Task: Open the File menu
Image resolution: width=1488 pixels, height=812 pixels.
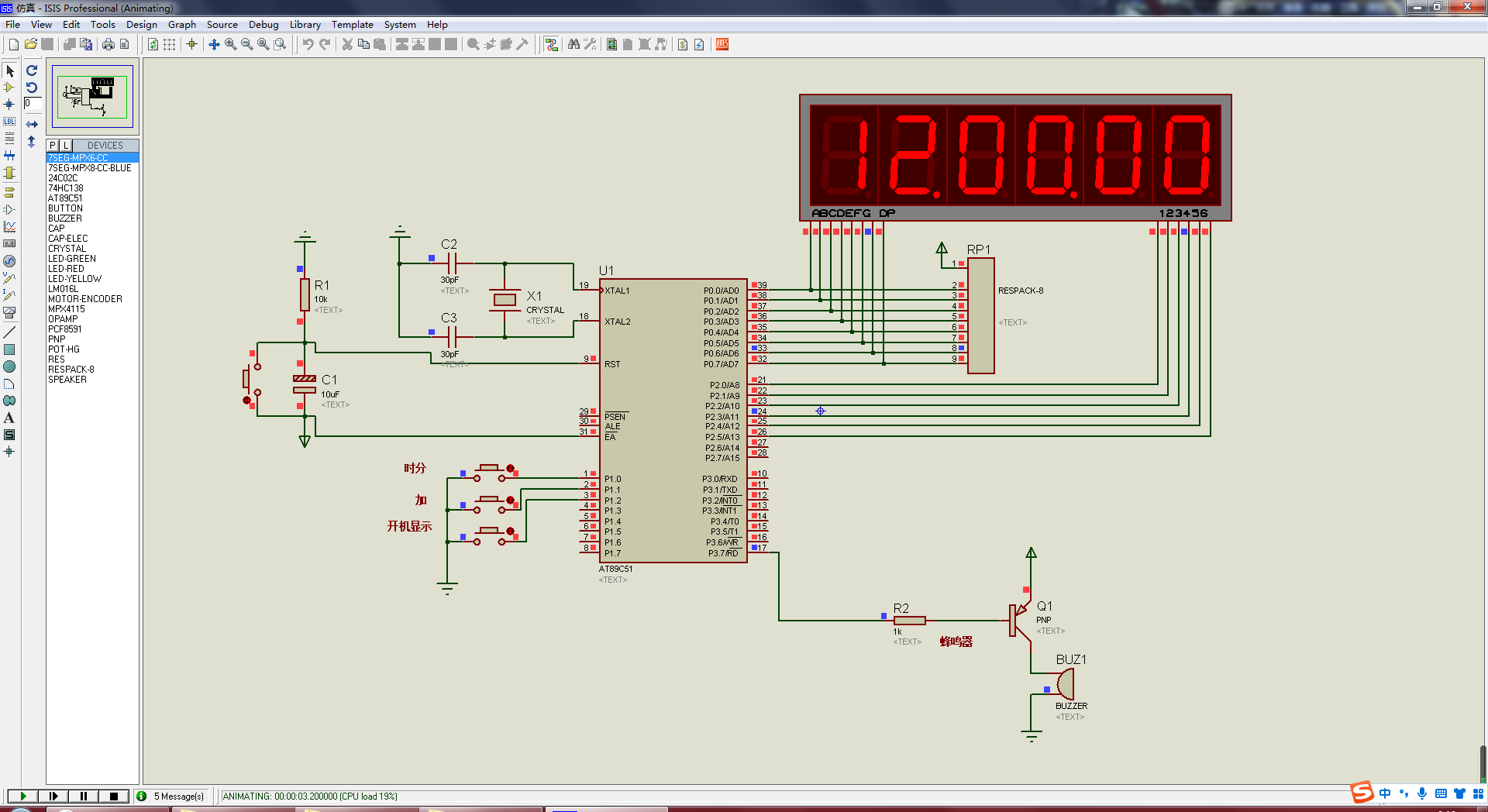Action: 12,24
